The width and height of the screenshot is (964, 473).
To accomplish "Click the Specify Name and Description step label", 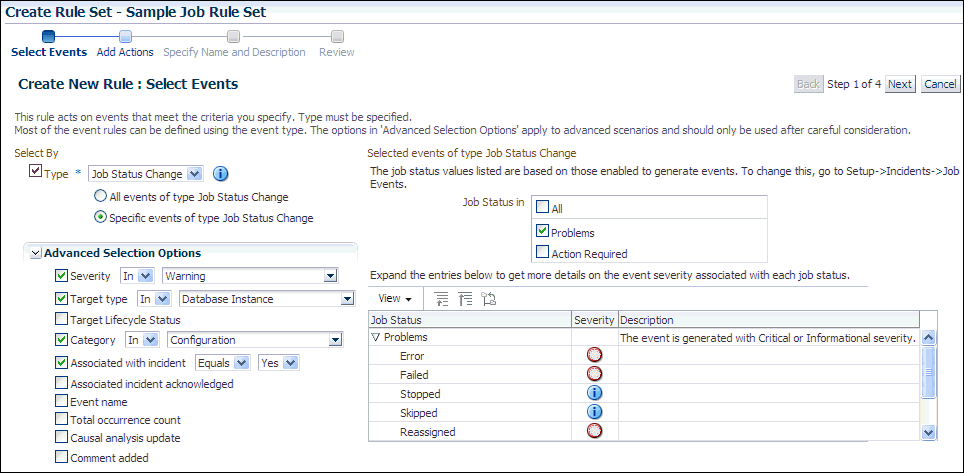I will (234, 52).
